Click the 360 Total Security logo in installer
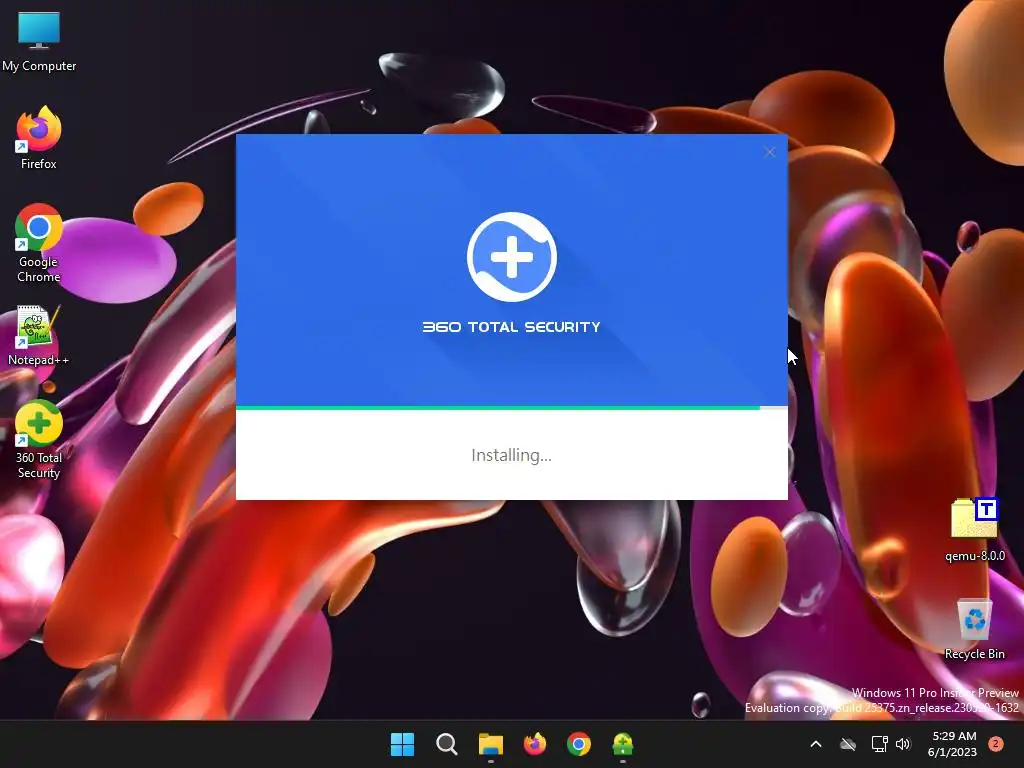 (x=512, y=257)
